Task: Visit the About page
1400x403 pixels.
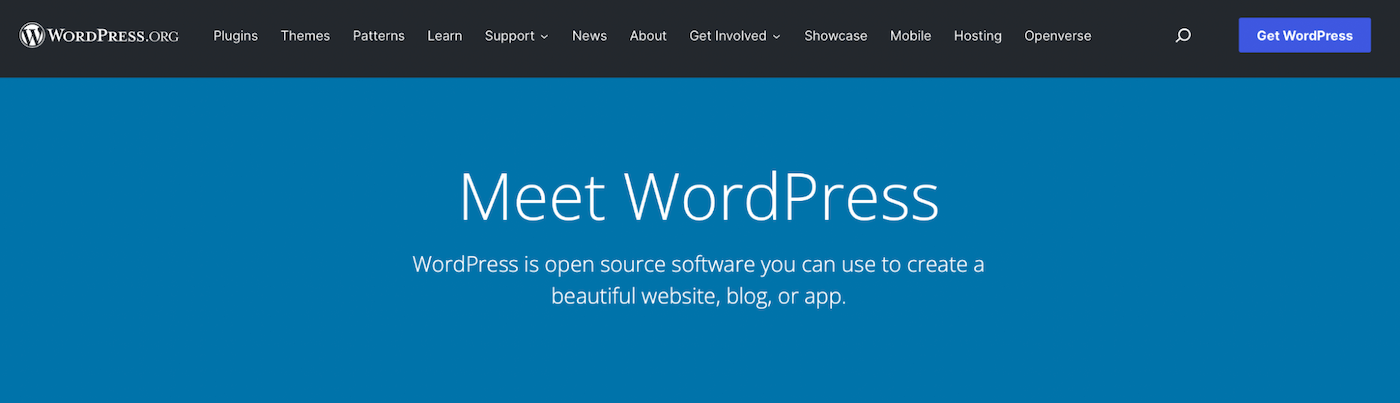Action: [648, 35]
